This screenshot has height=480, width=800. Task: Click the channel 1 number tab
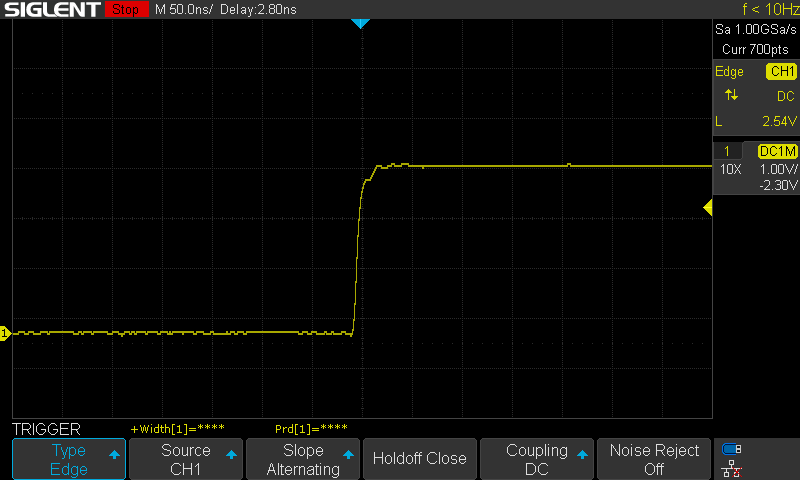[727, 151]
